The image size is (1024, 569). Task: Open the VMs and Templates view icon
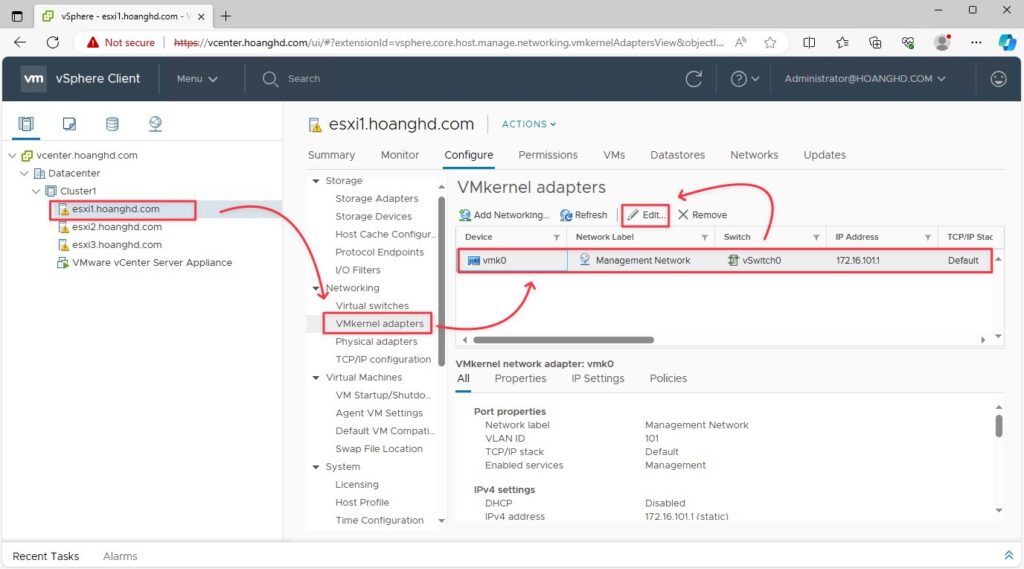tap(69, 123)
